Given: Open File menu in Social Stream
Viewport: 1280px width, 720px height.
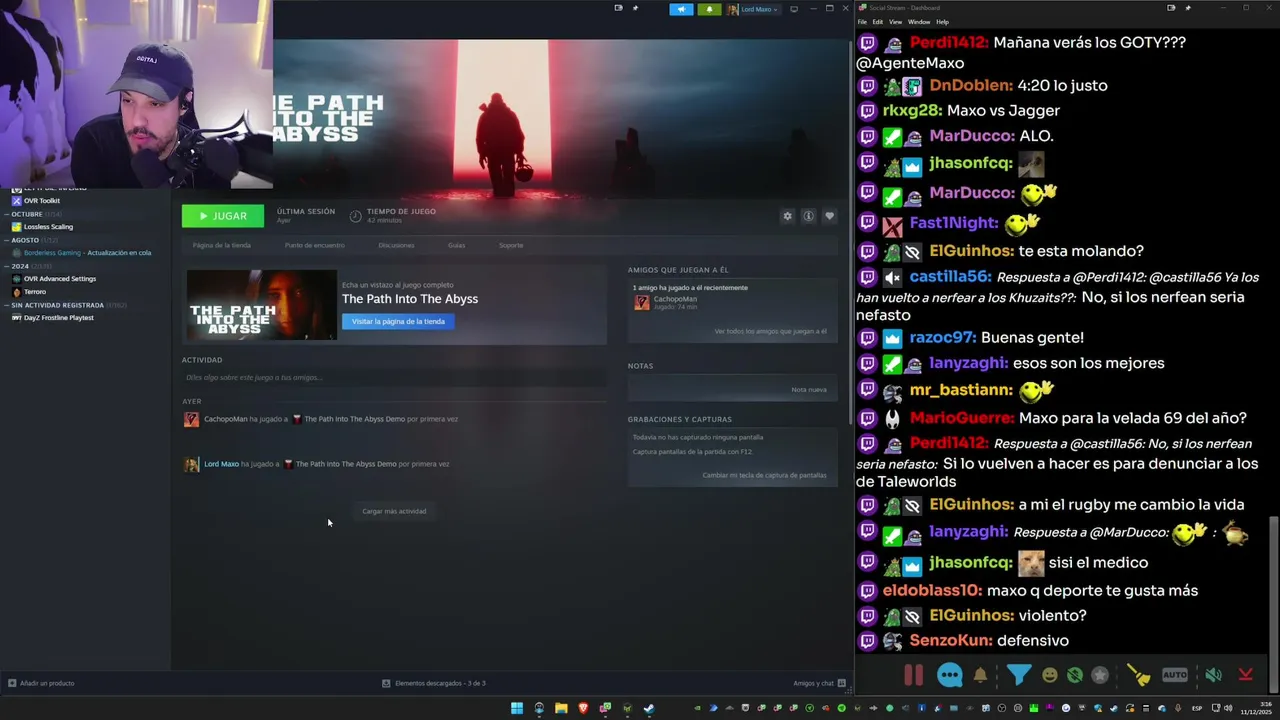Looking at the screenshot, I should click(x=862, y=22).
